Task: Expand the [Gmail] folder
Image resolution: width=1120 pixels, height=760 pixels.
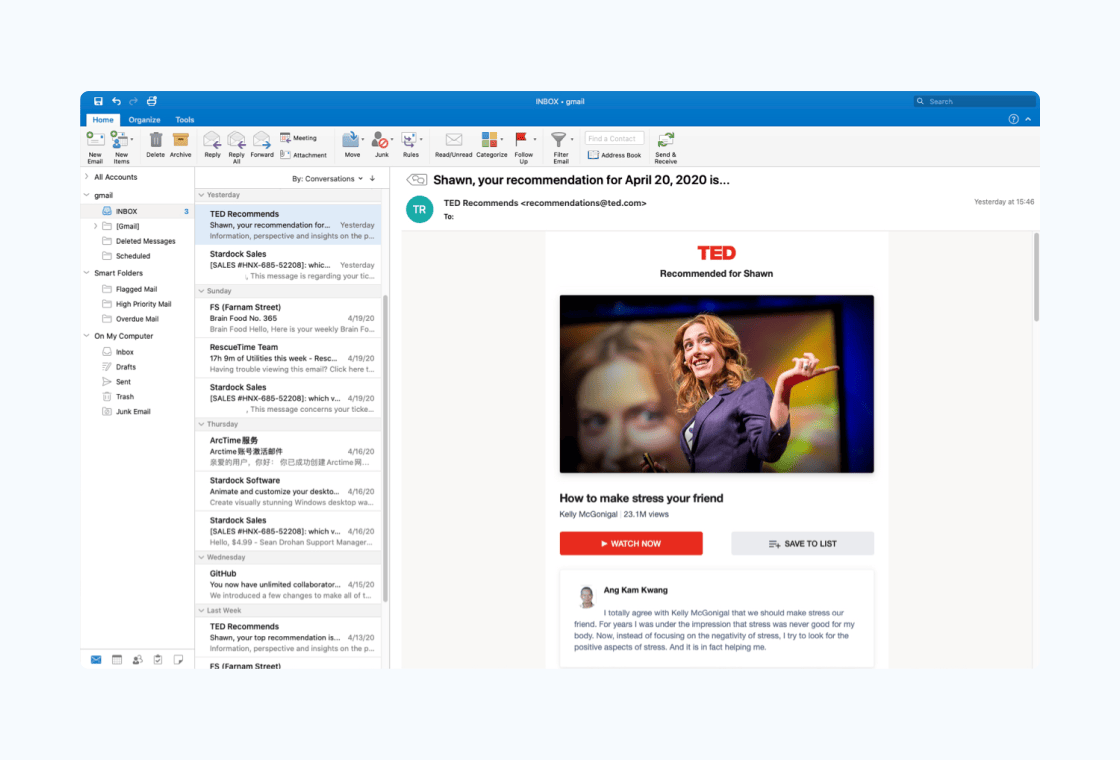Action: pos(96,226)
